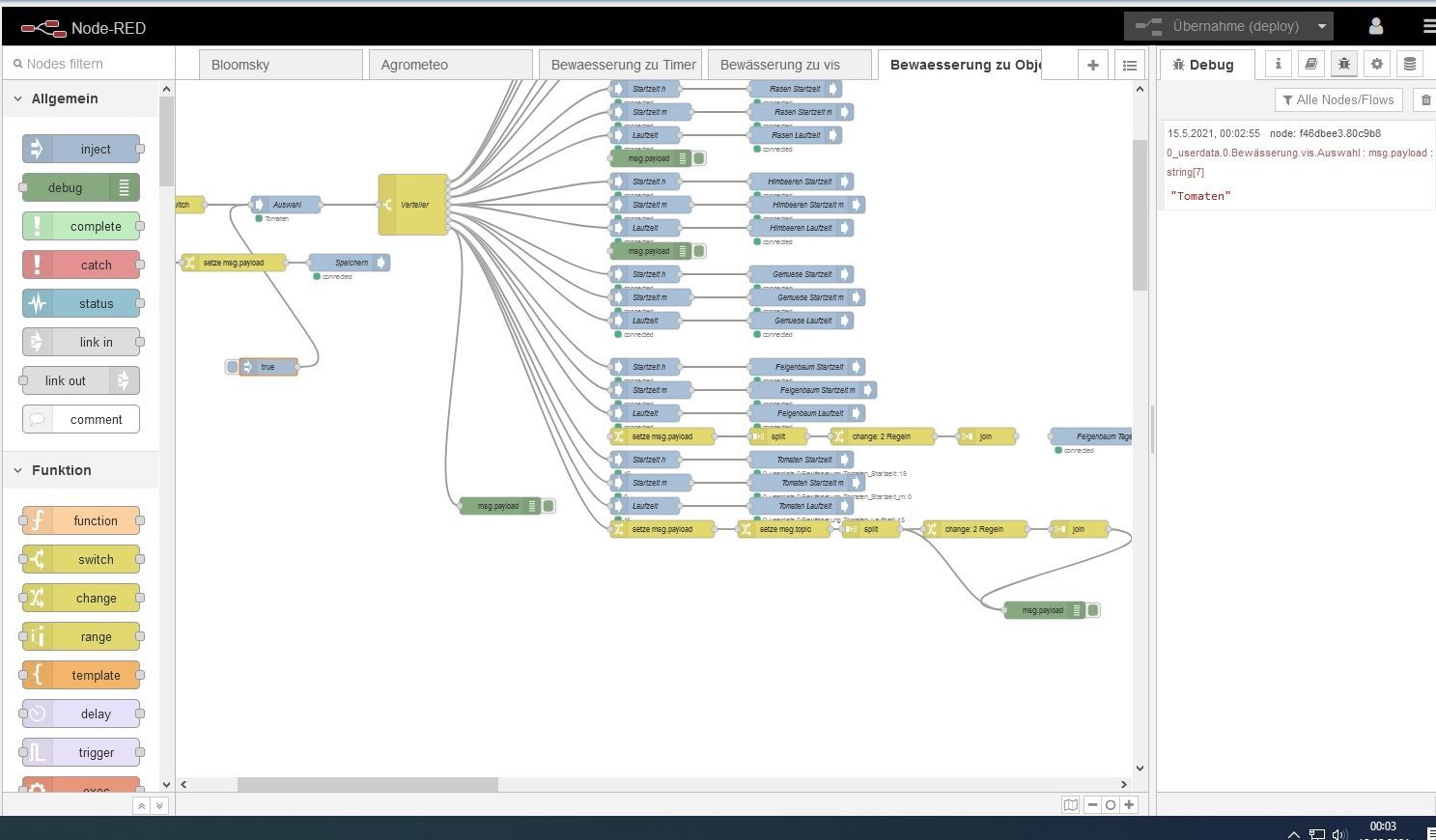Open Alle Nodes/Flows filter dropdown
Image resolution: width=1436 pixels, height=840 pixels.
pyautogui.click(x=1338, y=99)
